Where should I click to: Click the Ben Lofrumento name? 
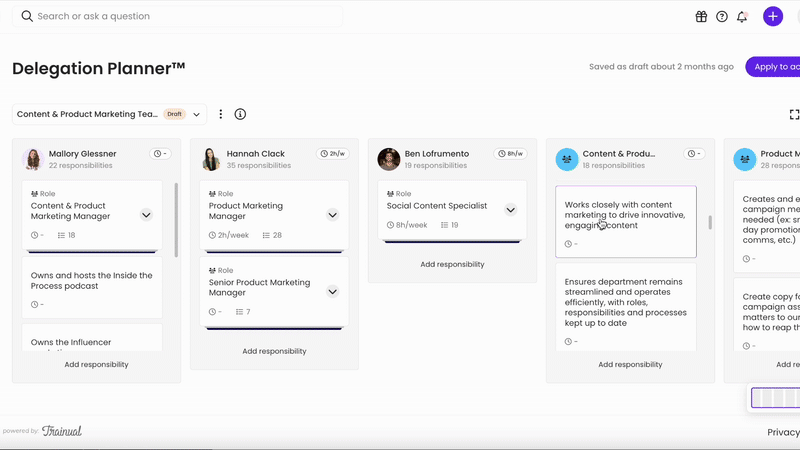click(437, 154)
